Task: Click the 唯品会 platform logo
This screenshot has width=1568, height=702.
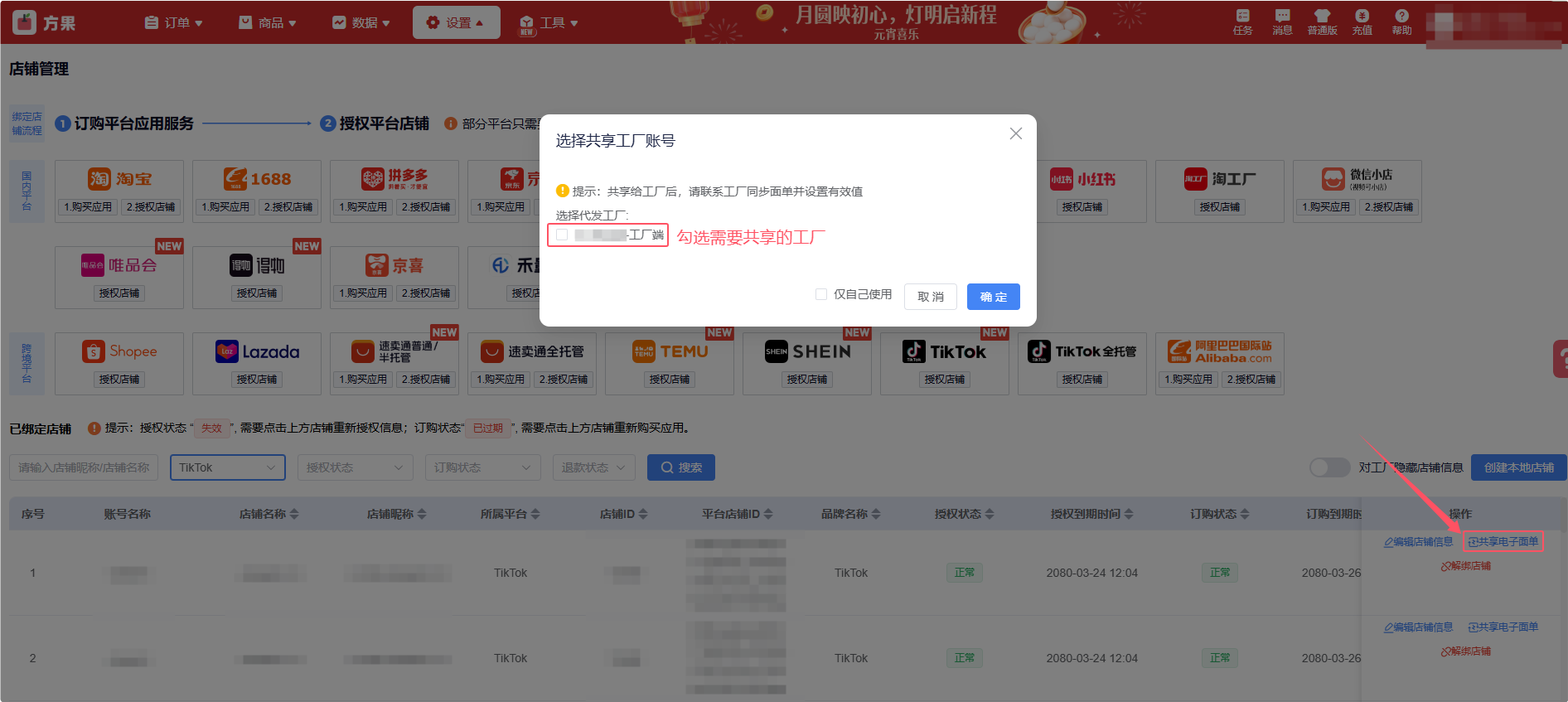Action: pos(119,265)
